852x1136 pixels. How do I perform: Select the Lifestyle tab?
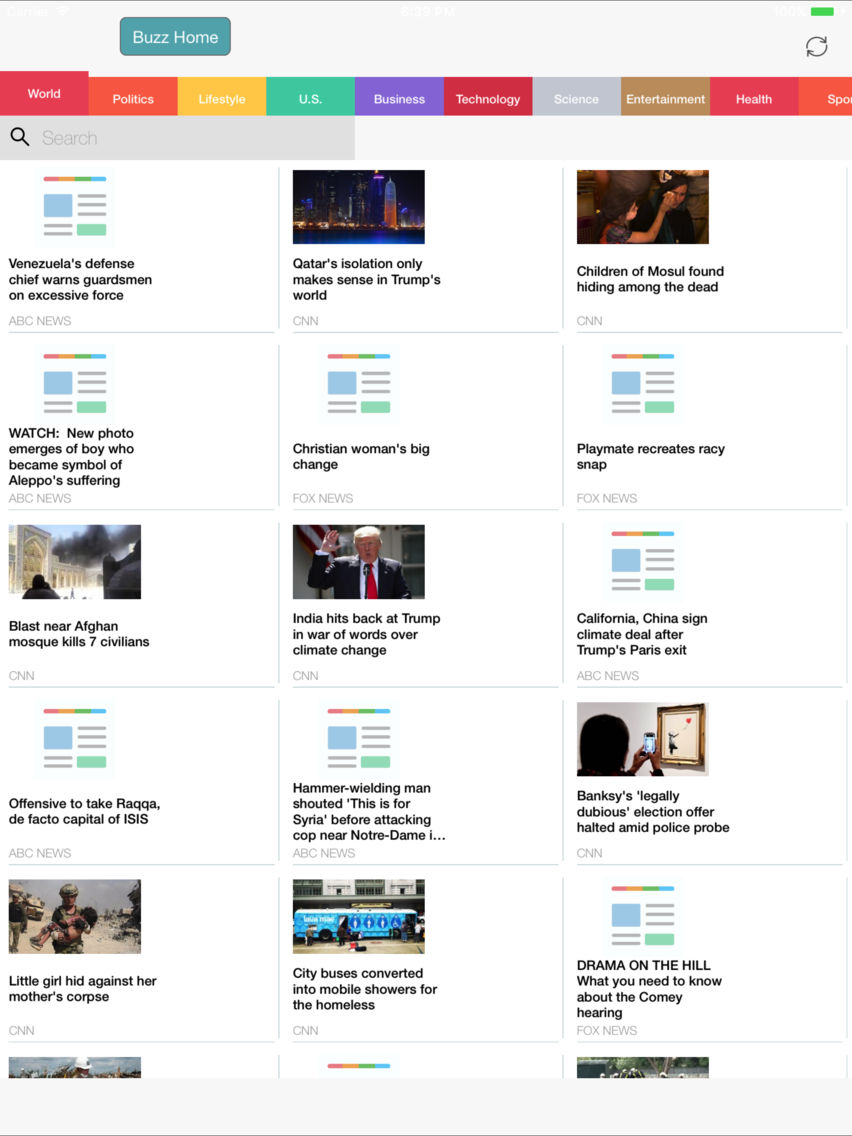[x=222, y=98]
